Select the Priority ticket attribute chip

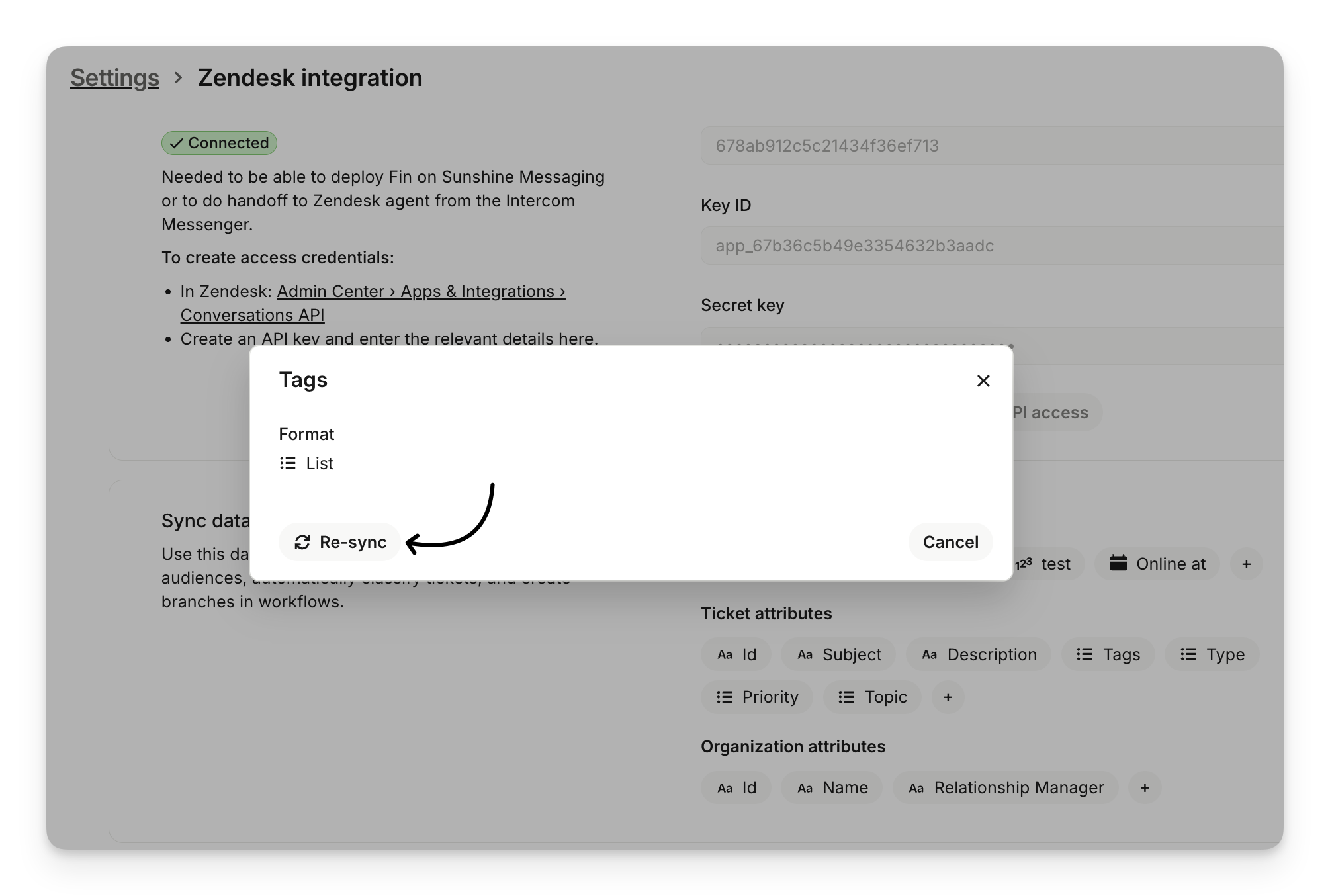[x=757, y=697]
